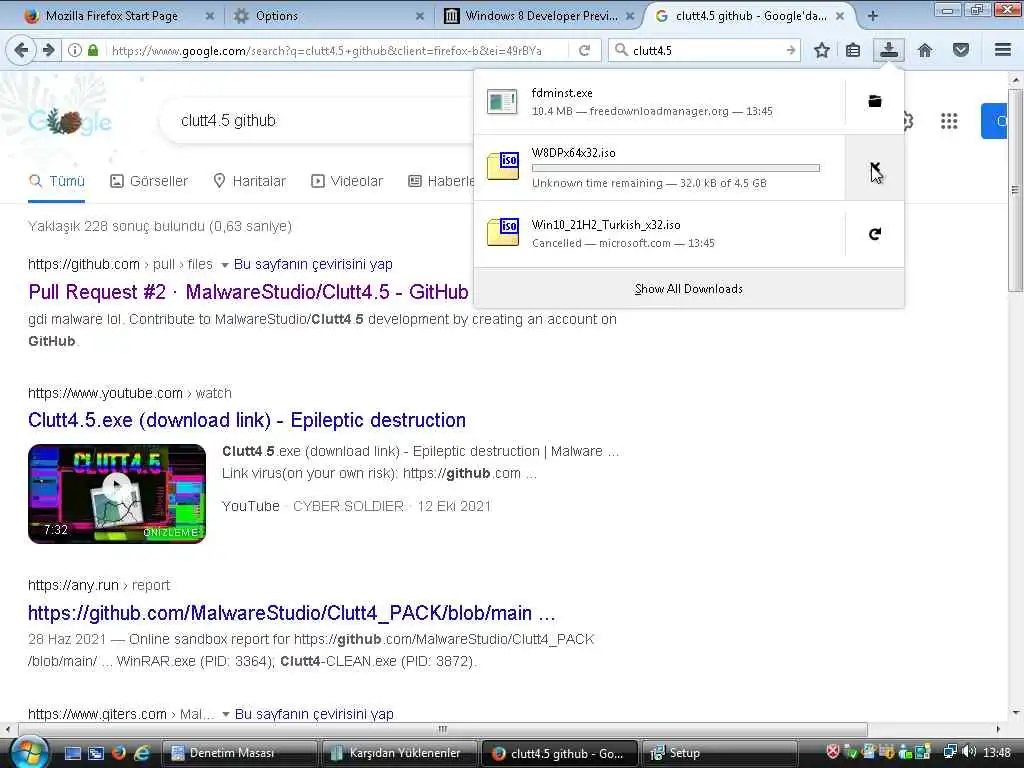
Task: Select the Haberler search filter
Action: click(441, 181)
